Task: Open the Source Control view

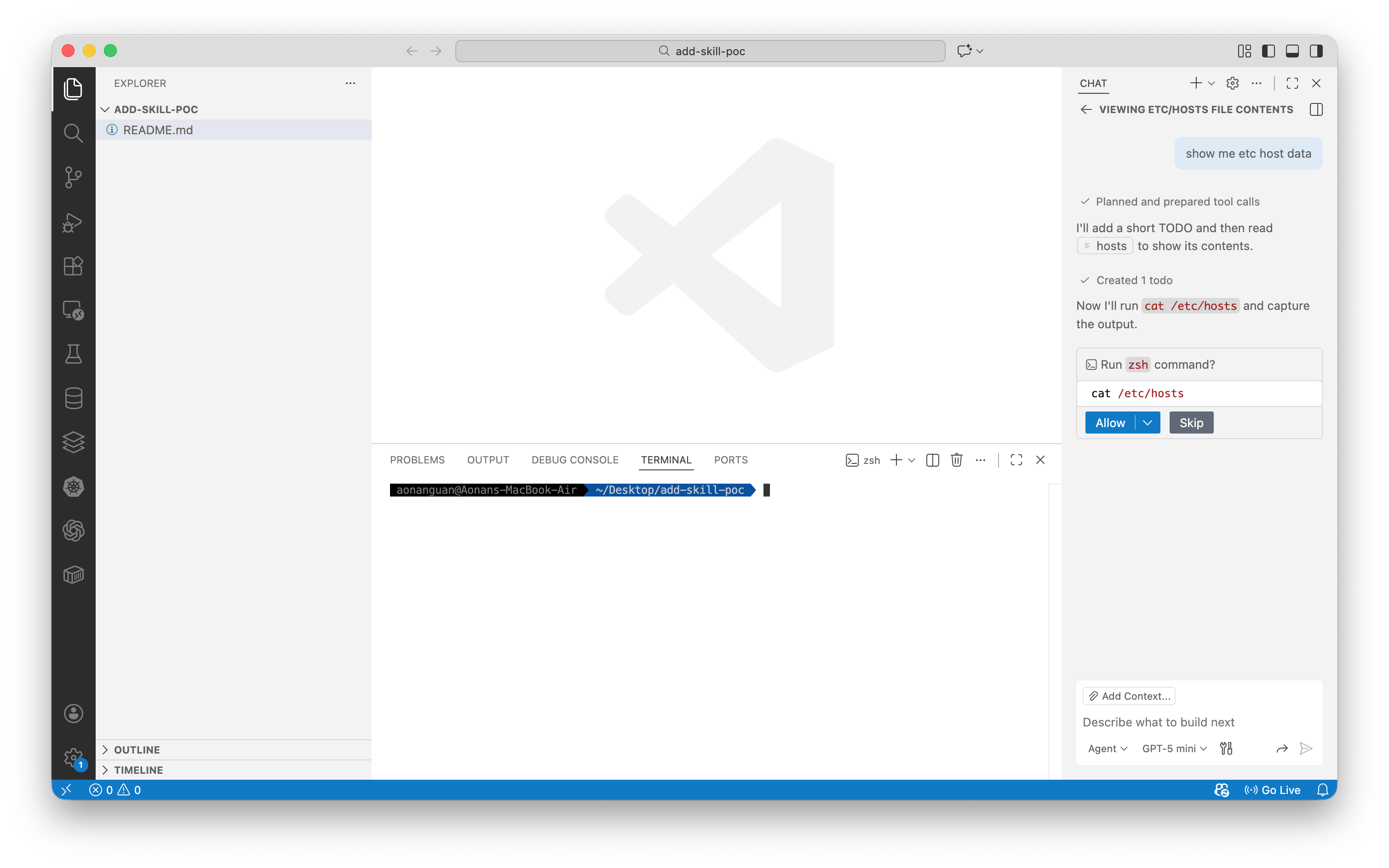Action: tap(73, 177)
